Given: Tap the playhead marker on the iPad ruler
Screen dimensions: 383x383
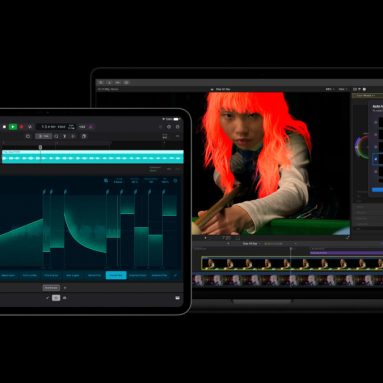Looking at the screenshot, I should point(40,147).
